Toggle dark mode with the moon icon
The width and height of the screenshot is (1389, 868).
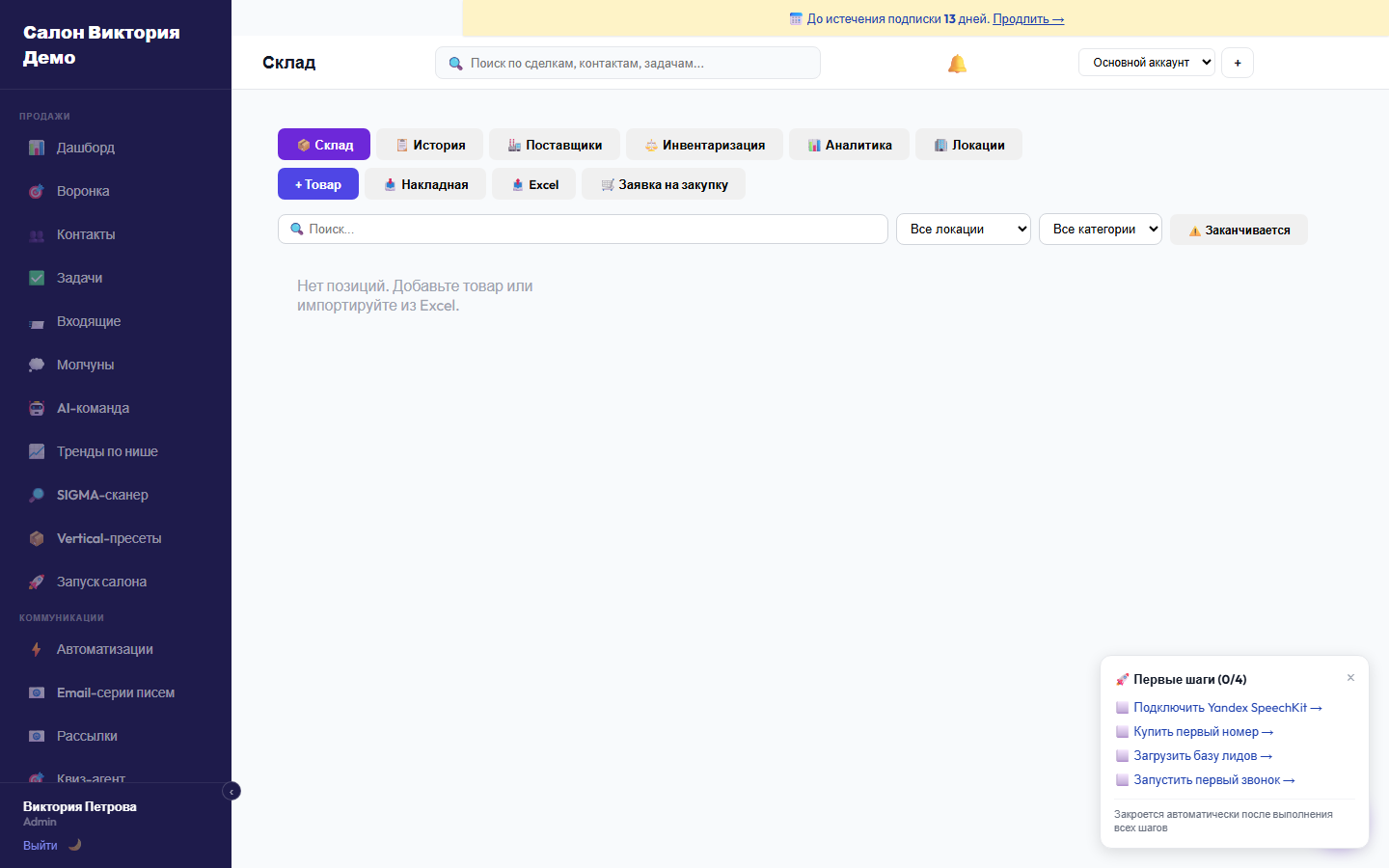point(74,845)
